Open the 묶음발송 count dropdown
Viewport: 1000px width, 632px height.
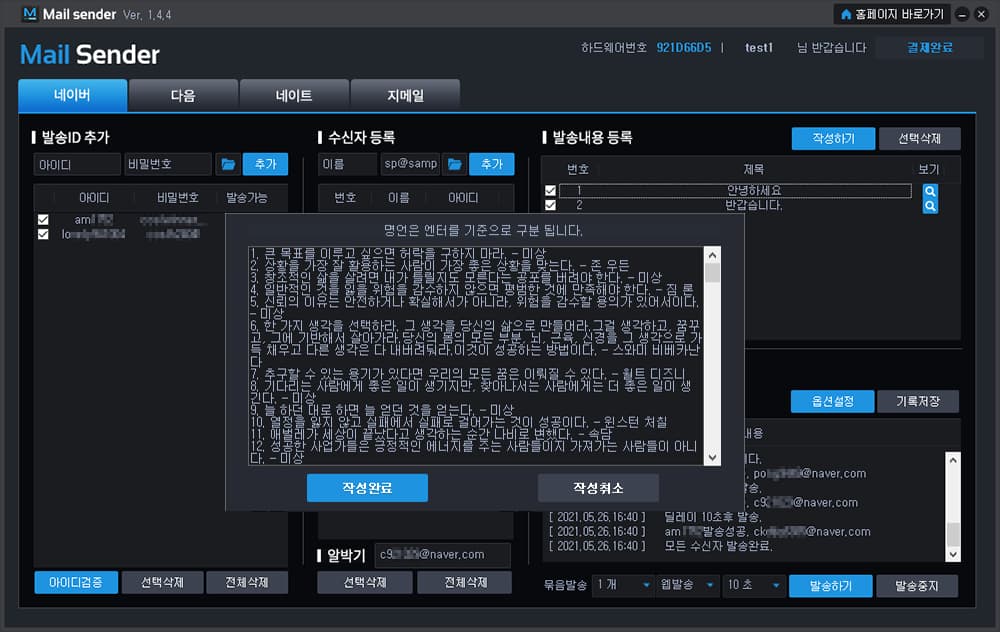622,585
